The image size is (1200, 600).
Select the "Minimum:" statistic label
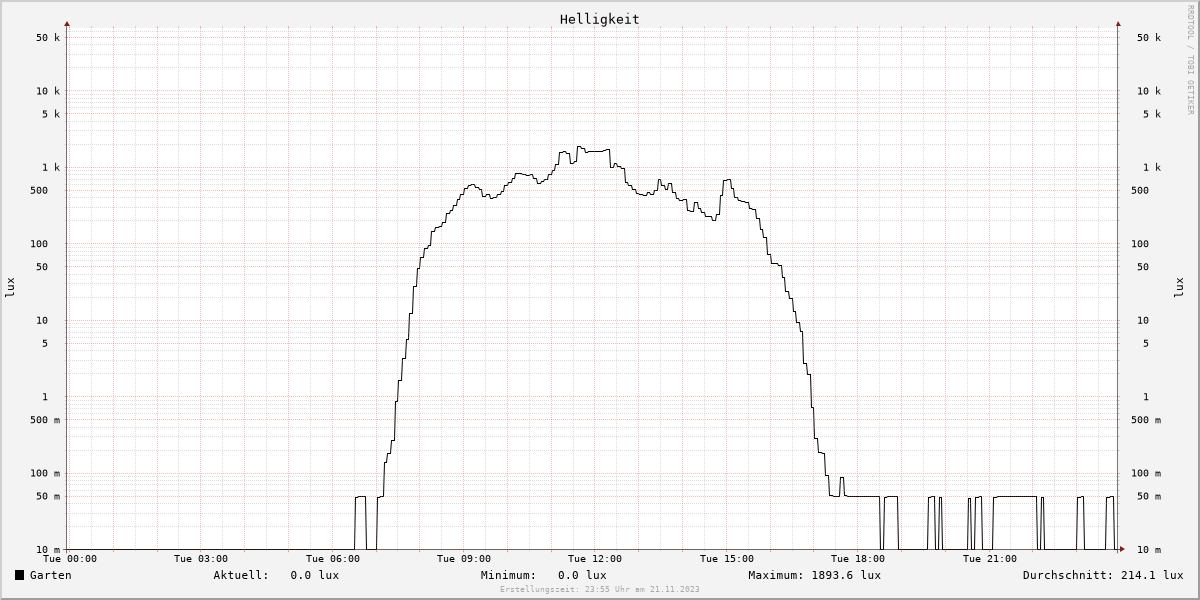[508, 575]
